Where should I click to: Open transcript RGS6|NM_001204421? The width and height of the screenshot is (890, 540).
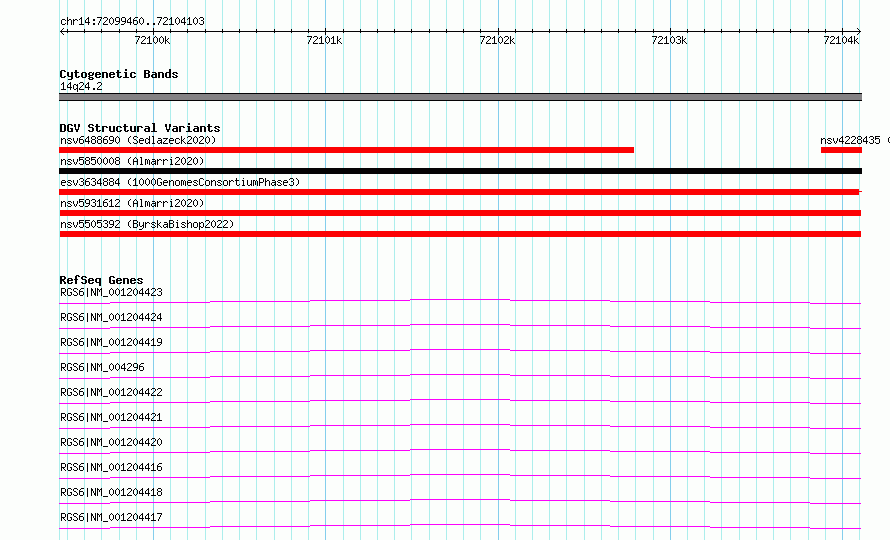point(111,417)
